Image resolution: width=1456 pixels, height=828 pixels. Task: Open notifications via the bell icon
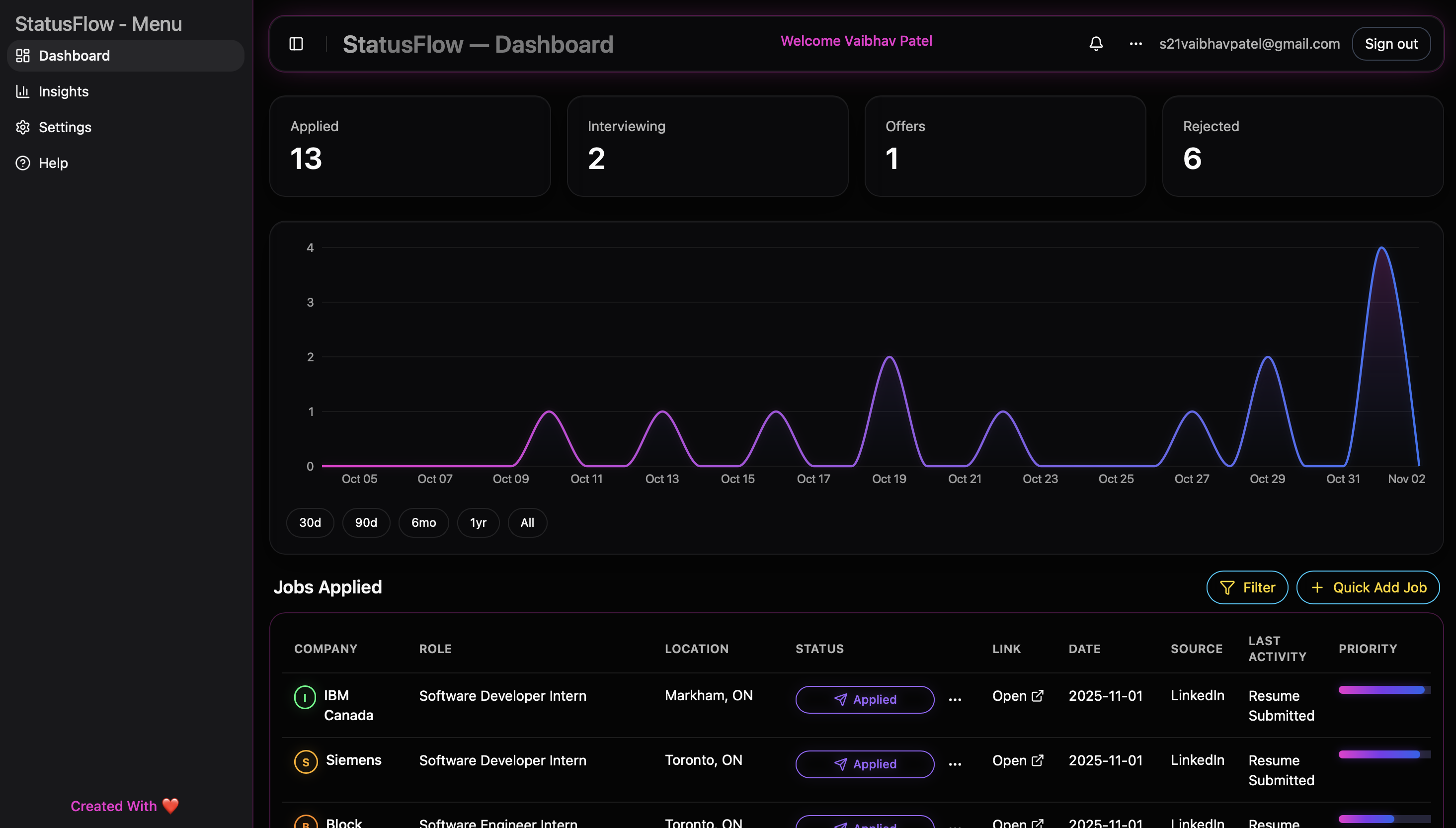pos(1096,43)
